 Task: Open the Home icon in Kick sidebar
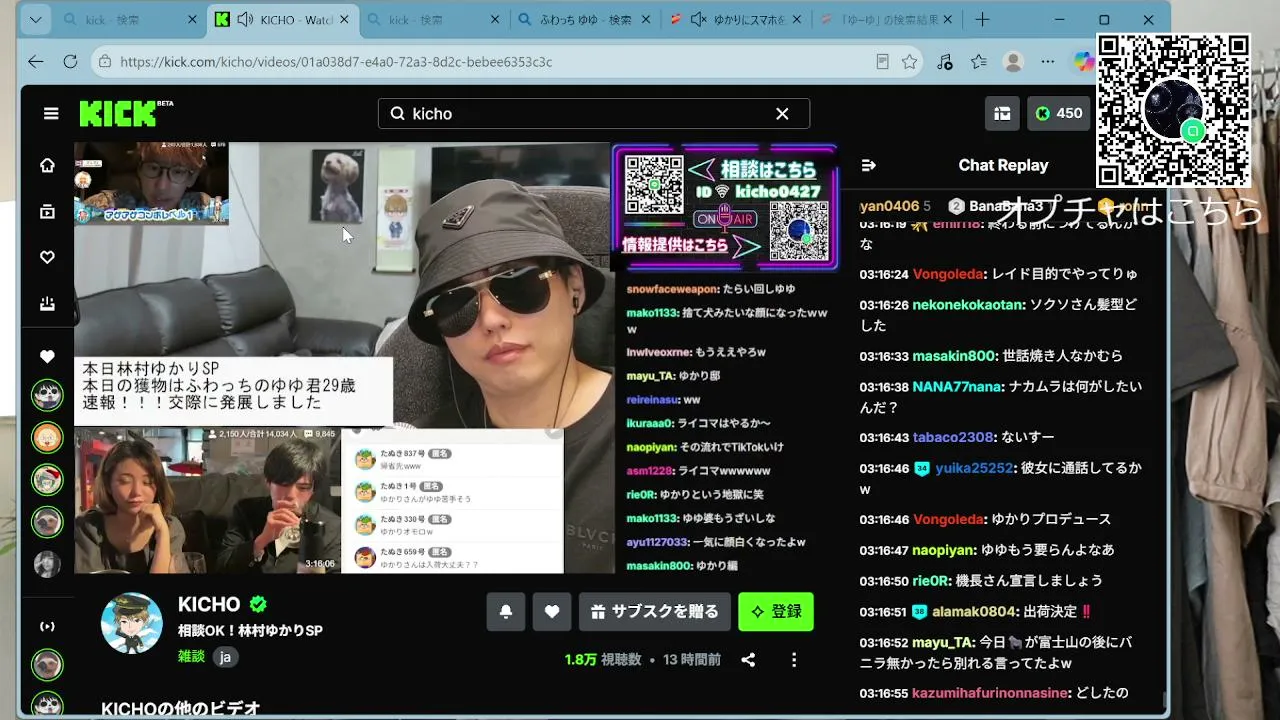[47, 165]
